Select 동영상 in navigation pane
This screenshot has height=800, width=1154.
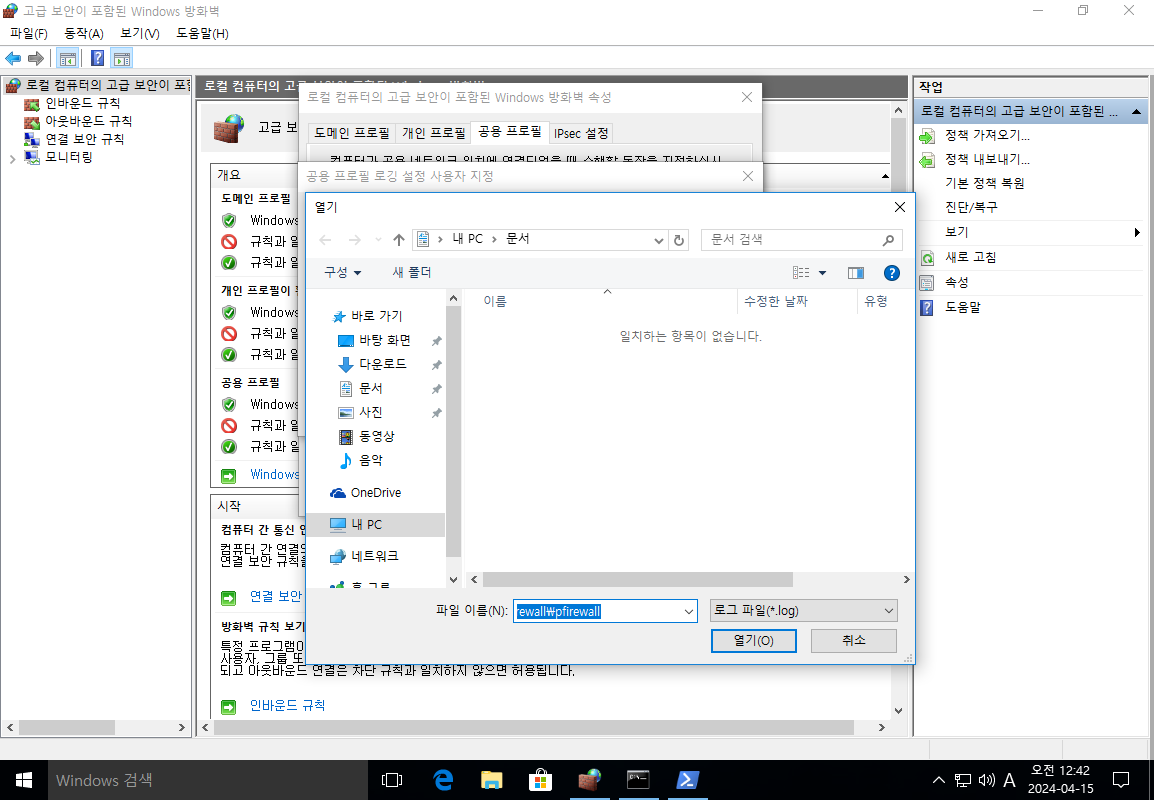click(x=376, y=436)
